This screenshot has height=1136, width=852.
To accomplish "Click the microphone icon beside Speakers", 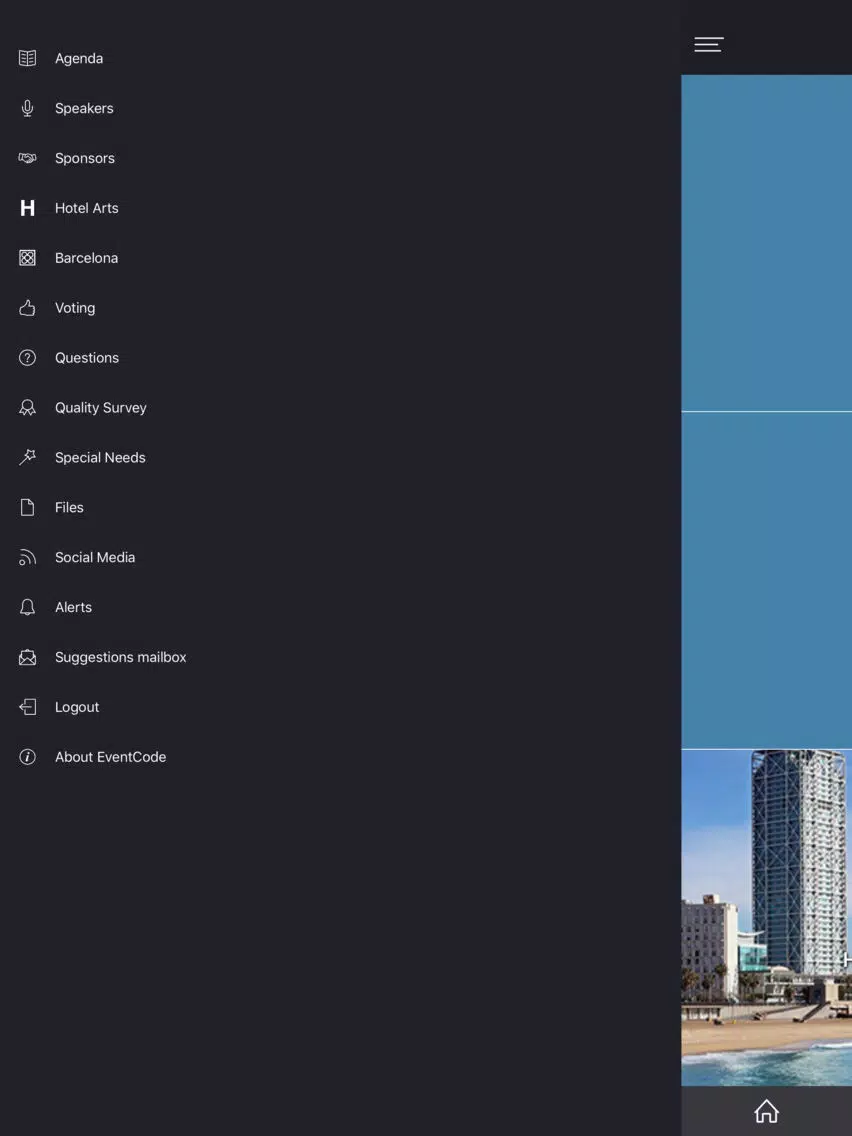I will coord(27,108).
